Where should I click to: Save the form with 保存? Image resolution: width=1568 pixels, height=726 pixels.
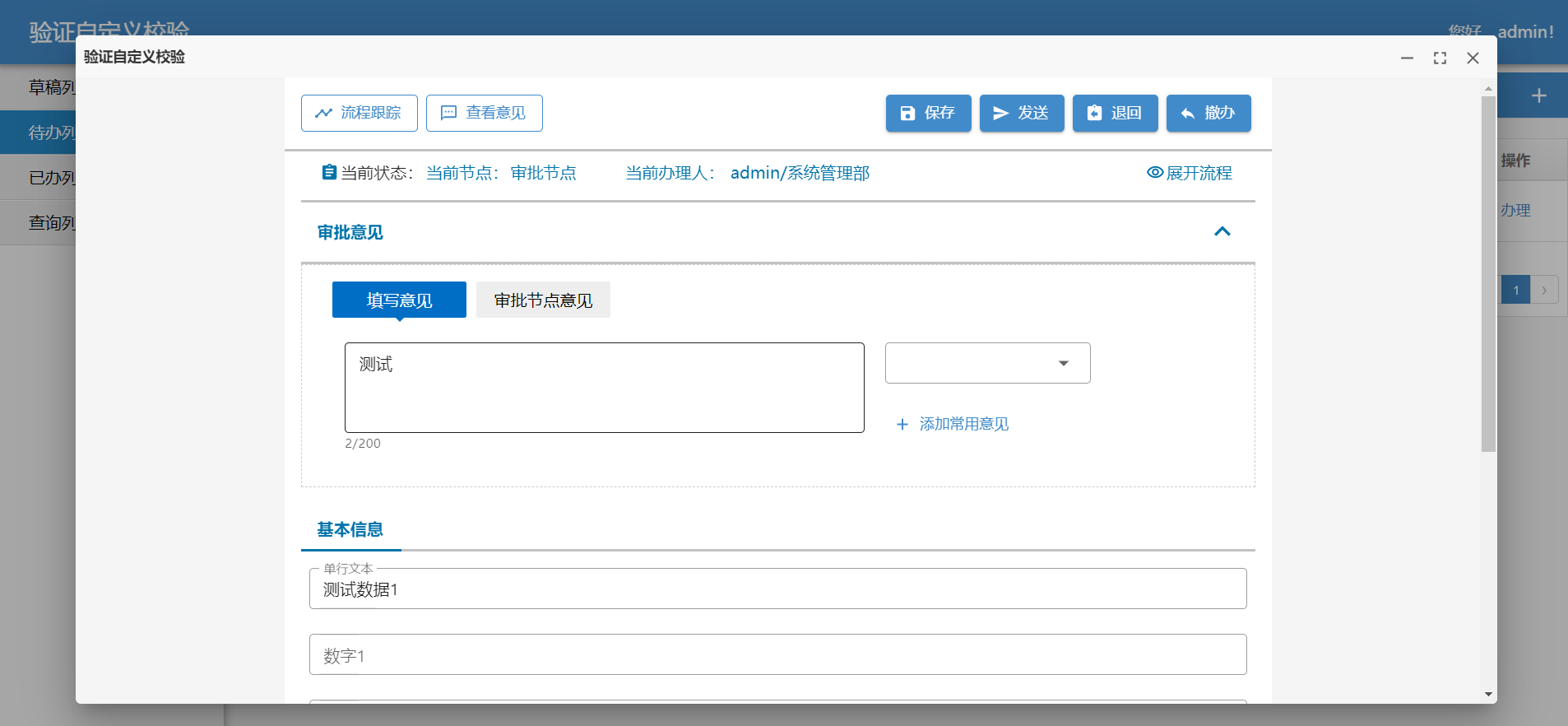point(929,113)
